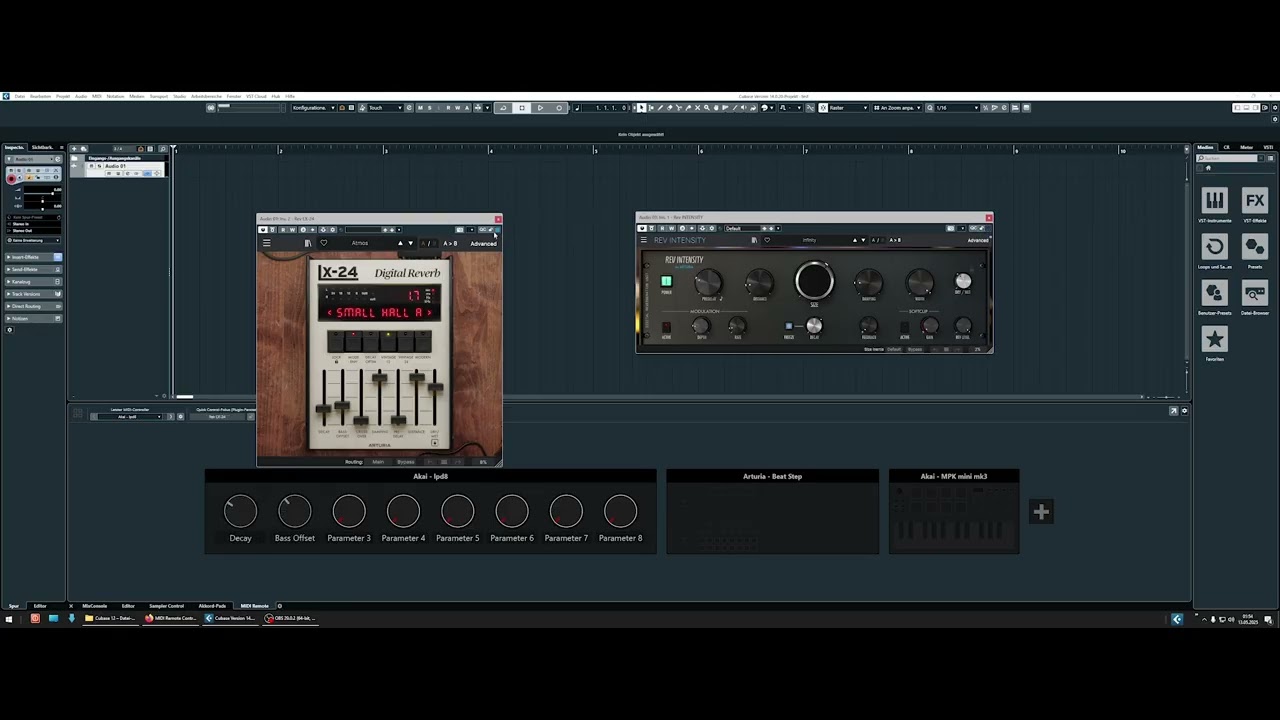The width and height of the screenshot is (1280, 720).
Task: Click the transport Record button
Action: point(559,107)
